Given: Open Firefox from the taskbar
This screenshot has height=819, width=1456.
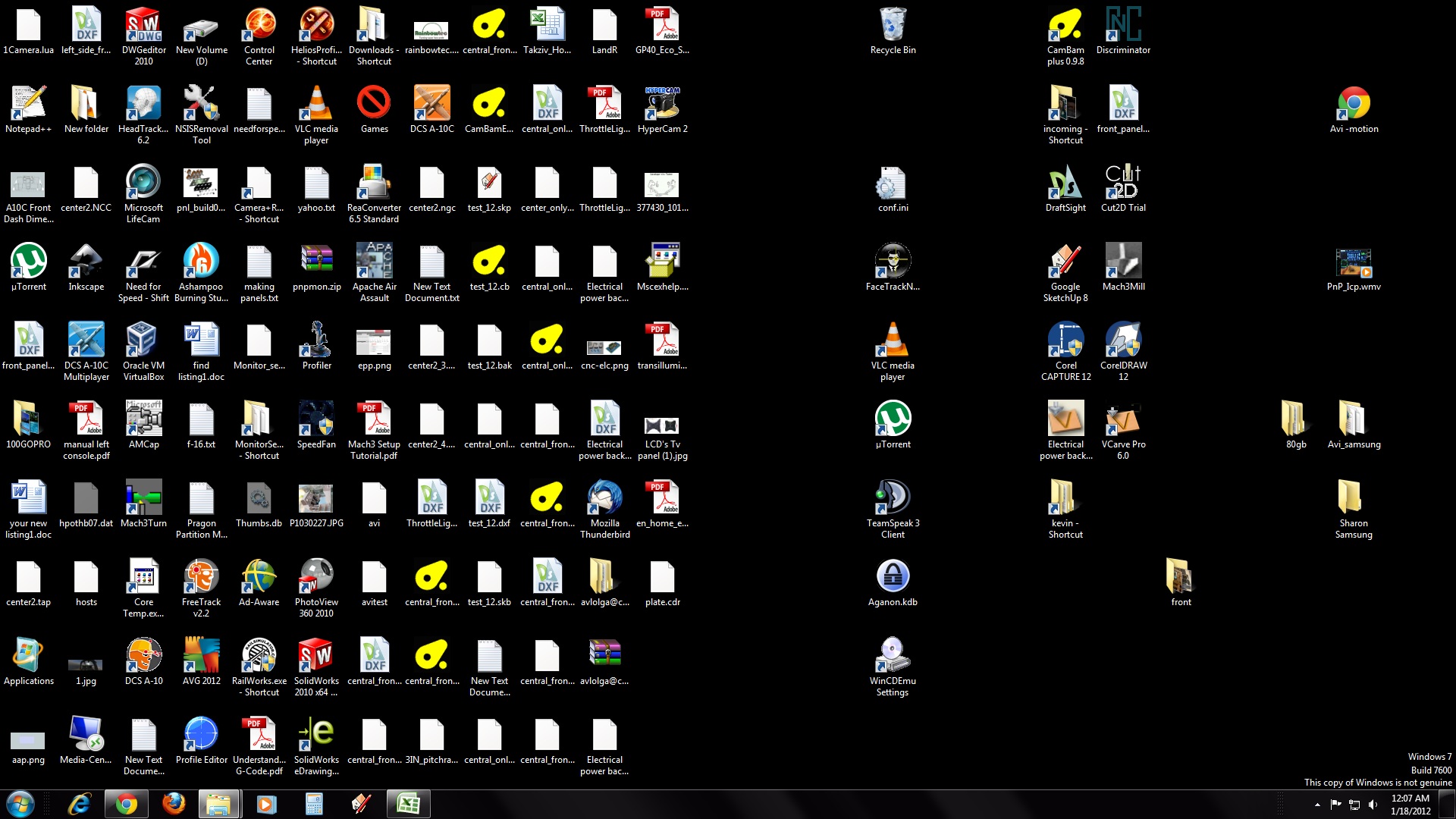Looking at the screenshot, I should click(x=174, y=804).
